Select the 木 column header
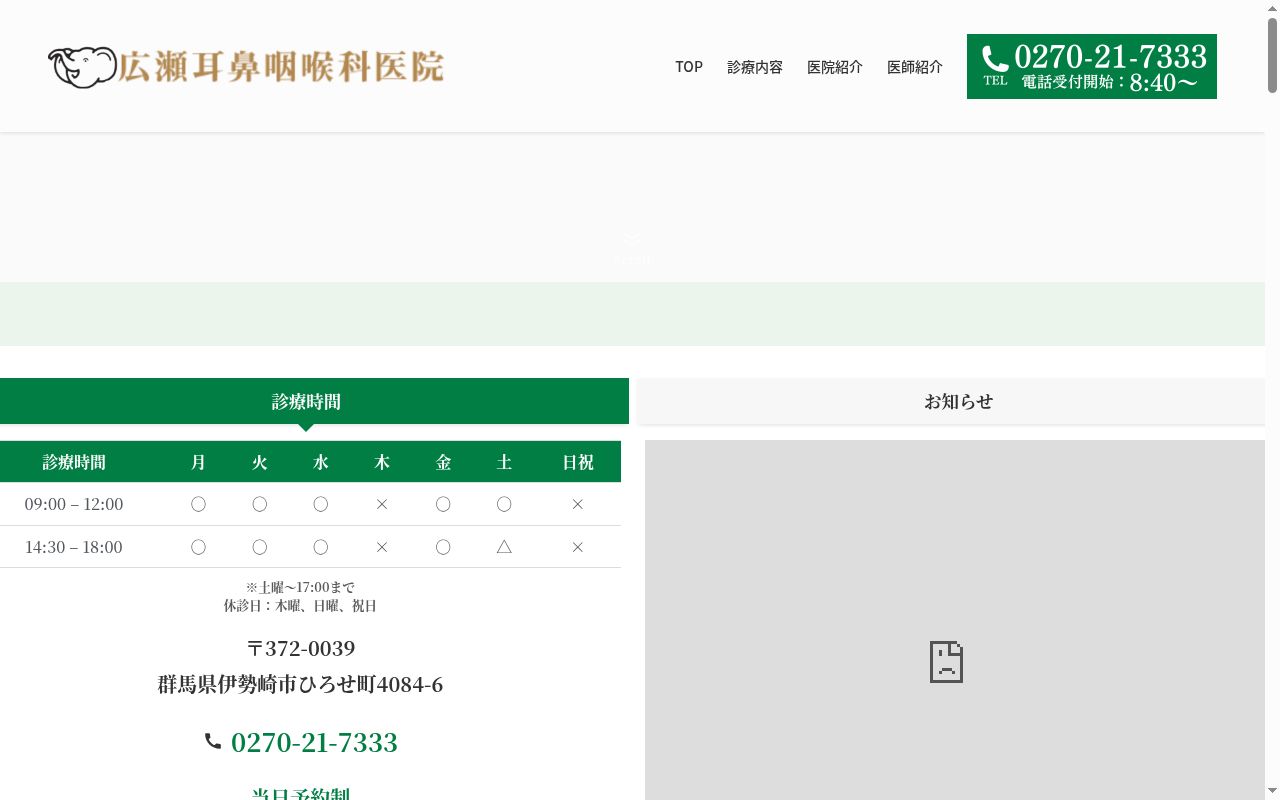This screenshot has height=800, width=1280. tap(382, 462)
